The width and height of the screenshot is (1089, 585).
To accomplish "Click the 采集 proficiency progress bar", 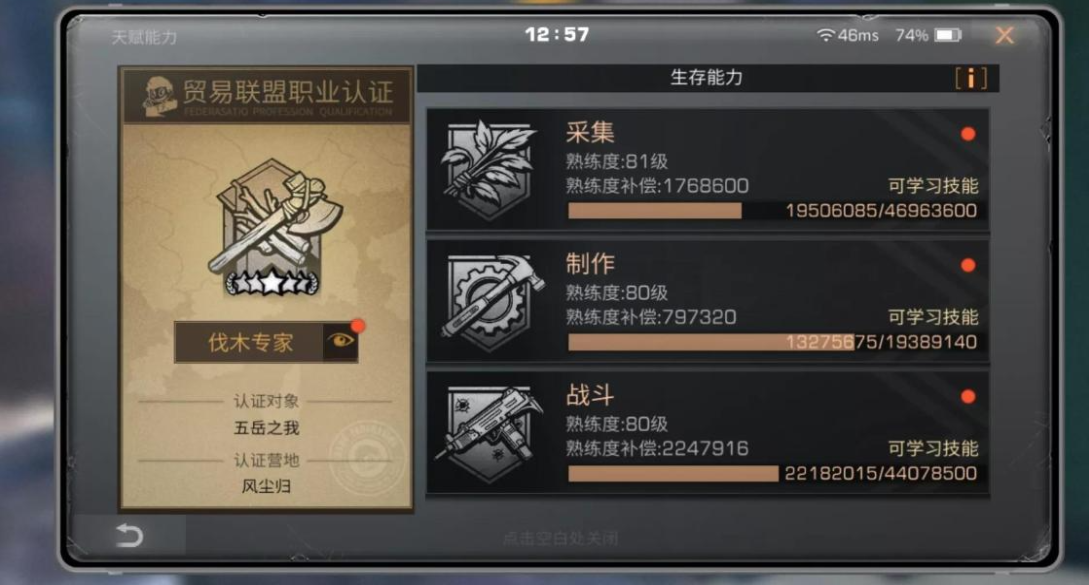I will coord(772,211).
